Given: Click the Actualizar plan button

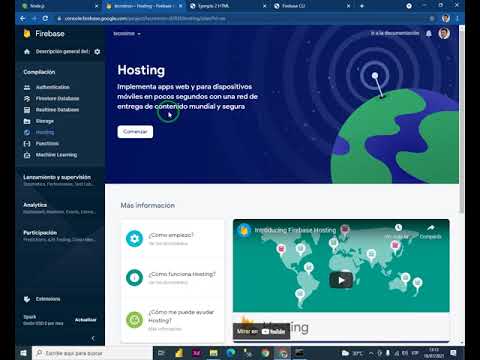Looking at the screenshot, I should pos(85,320).
